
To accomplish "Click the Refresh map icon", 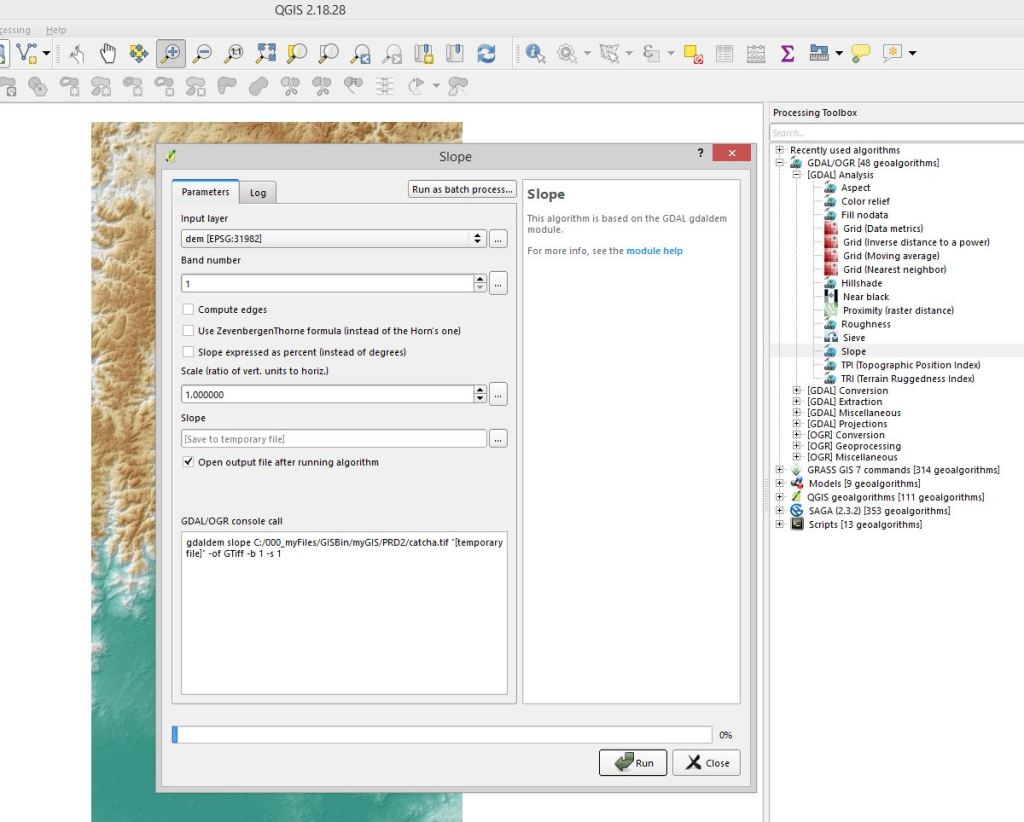I will coord(486,53).
